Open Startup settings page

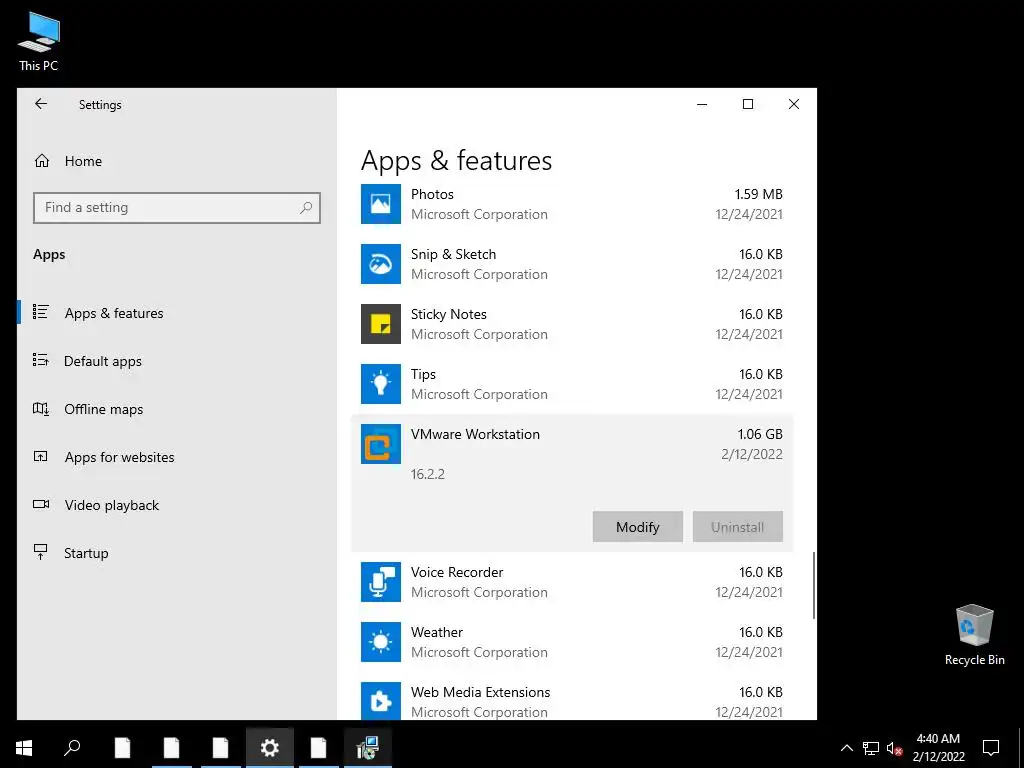tap(177, 552)
